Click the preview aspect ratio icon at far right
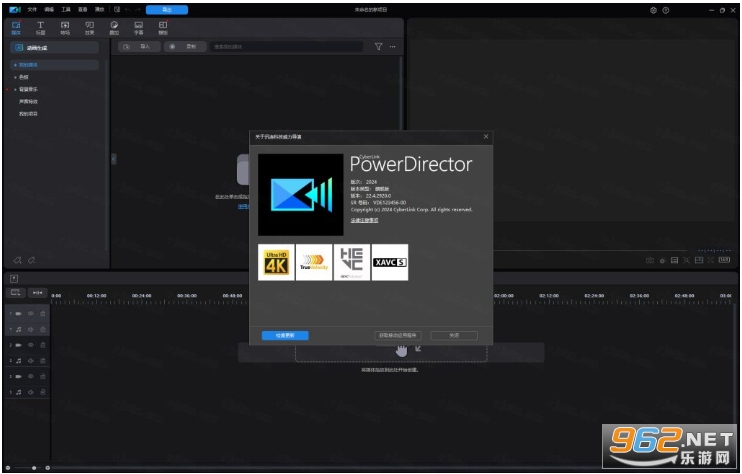 (x=724, y=260)
